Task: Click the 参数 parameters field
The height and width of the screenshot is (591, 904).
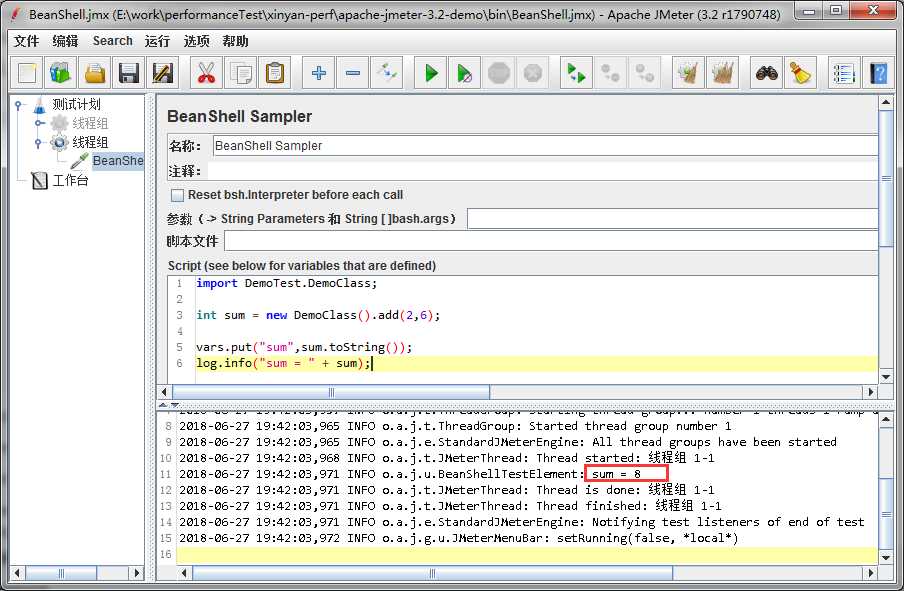Action: click(x=672, y=219)
